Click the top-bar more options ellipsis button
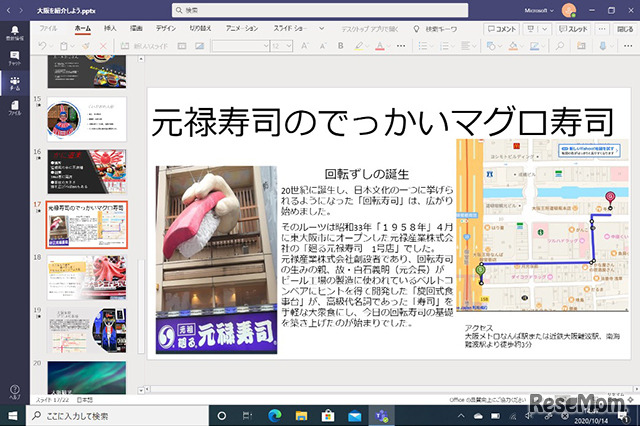 [602, 29]
